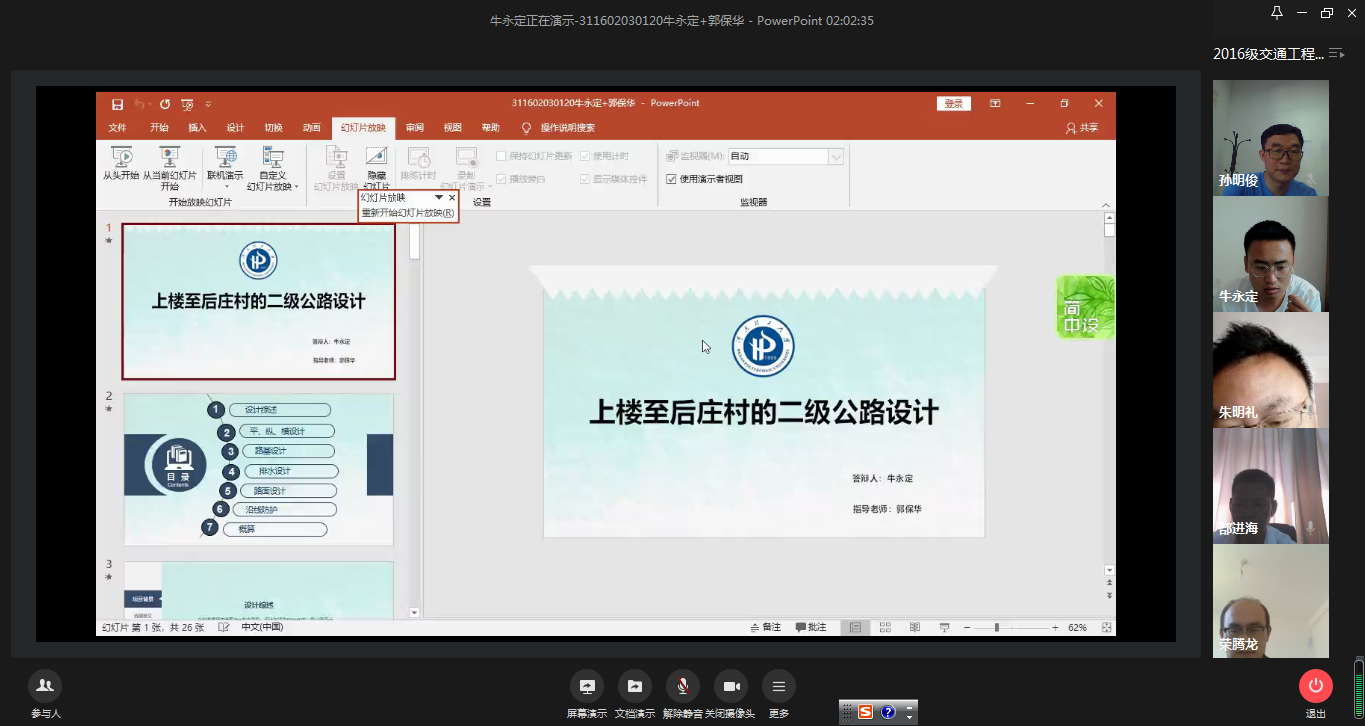The width and height of the screenshot is (1365, 726).
Task: Open the 参与人 participants panel
Action: pos(45,686)
